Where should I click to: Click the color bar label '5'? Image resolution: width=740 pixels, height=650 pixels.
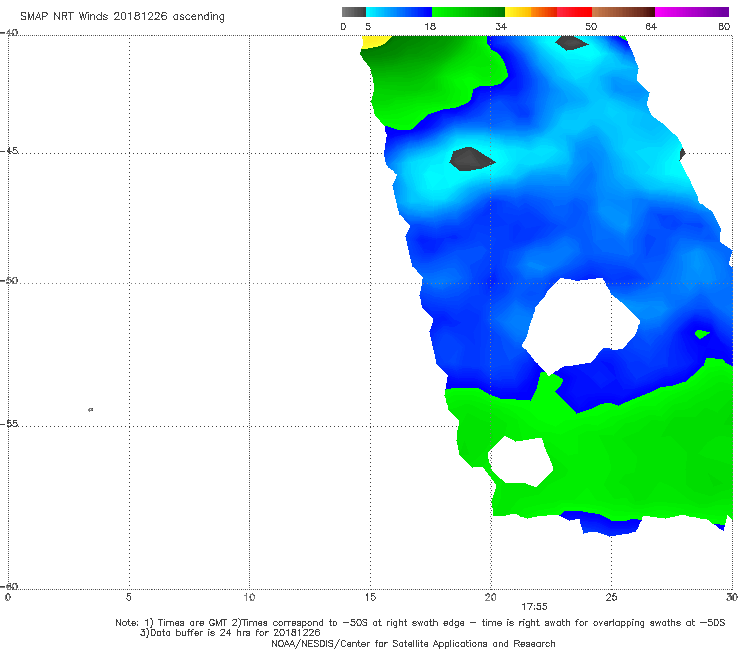[368, 27]
